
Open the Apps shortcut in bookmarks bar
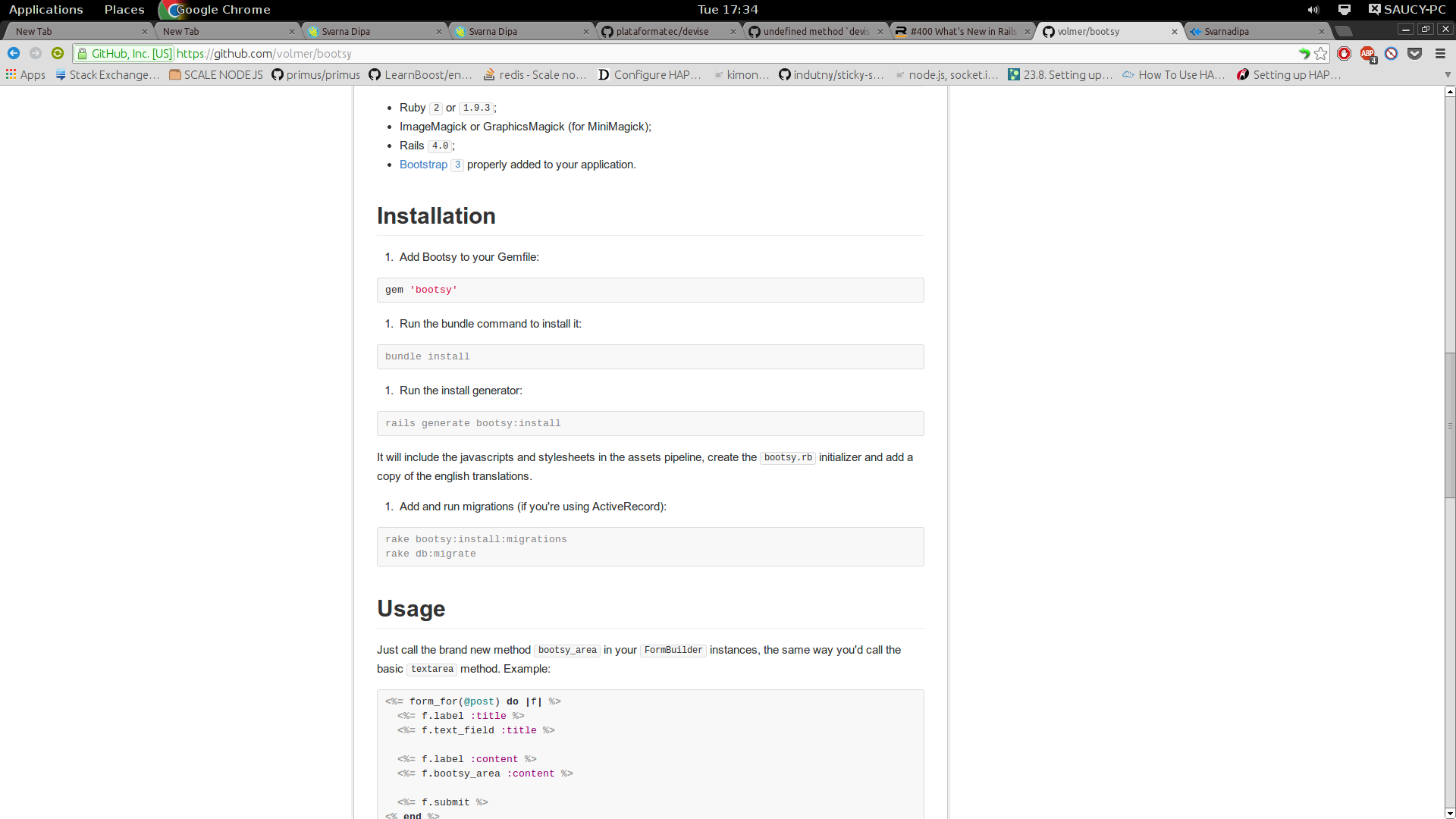coord(25,74)
